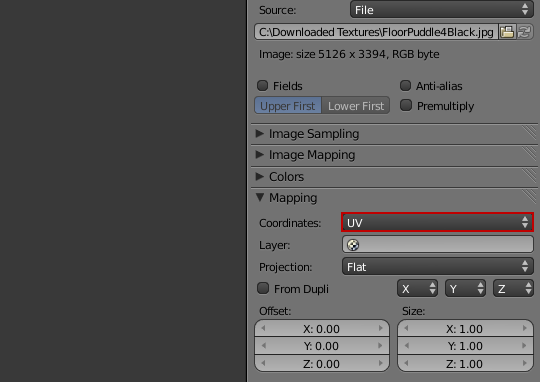Click the Offset X value field
This screenshot has width=540, height=382.
322,329
